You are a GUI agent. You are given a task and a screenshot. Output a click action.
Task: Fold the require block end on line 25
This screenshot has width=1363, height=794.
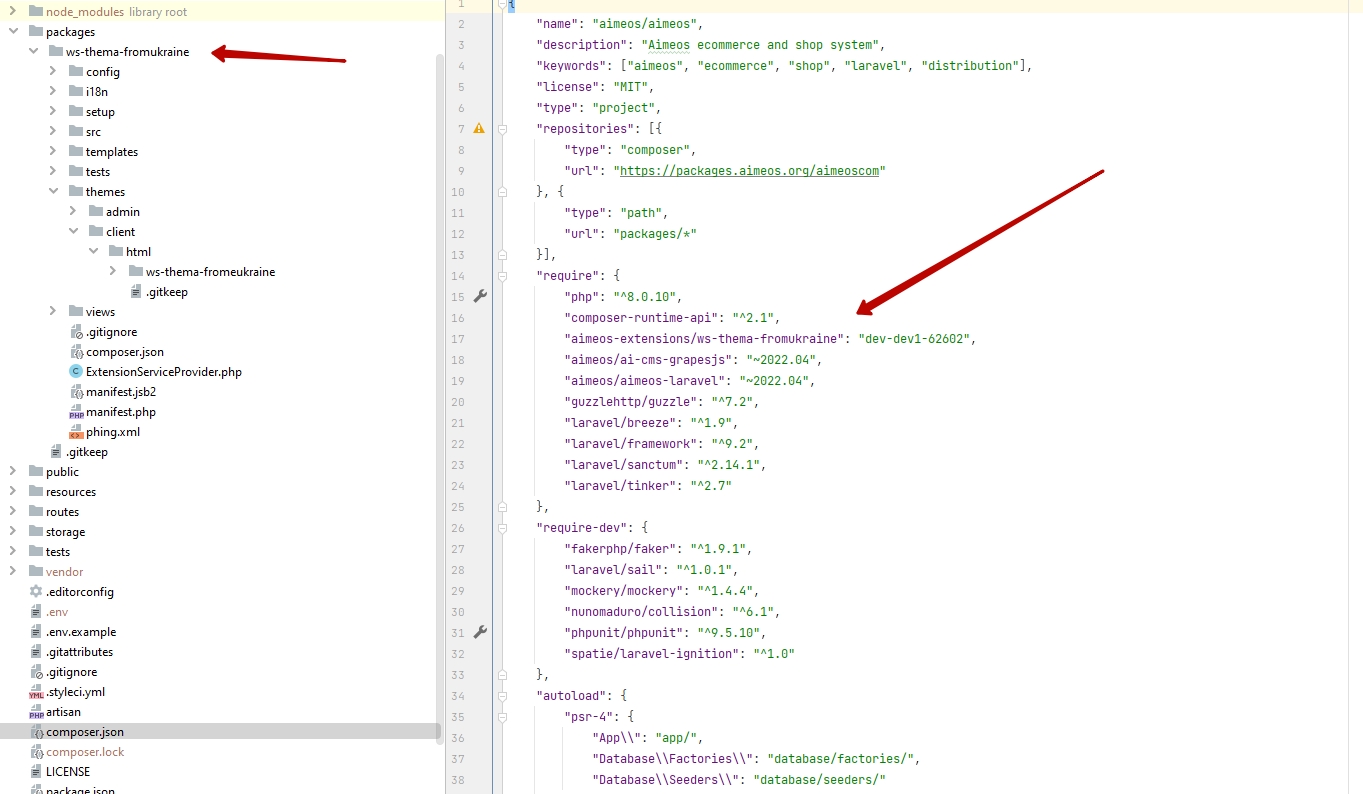(x=503, y=506)
